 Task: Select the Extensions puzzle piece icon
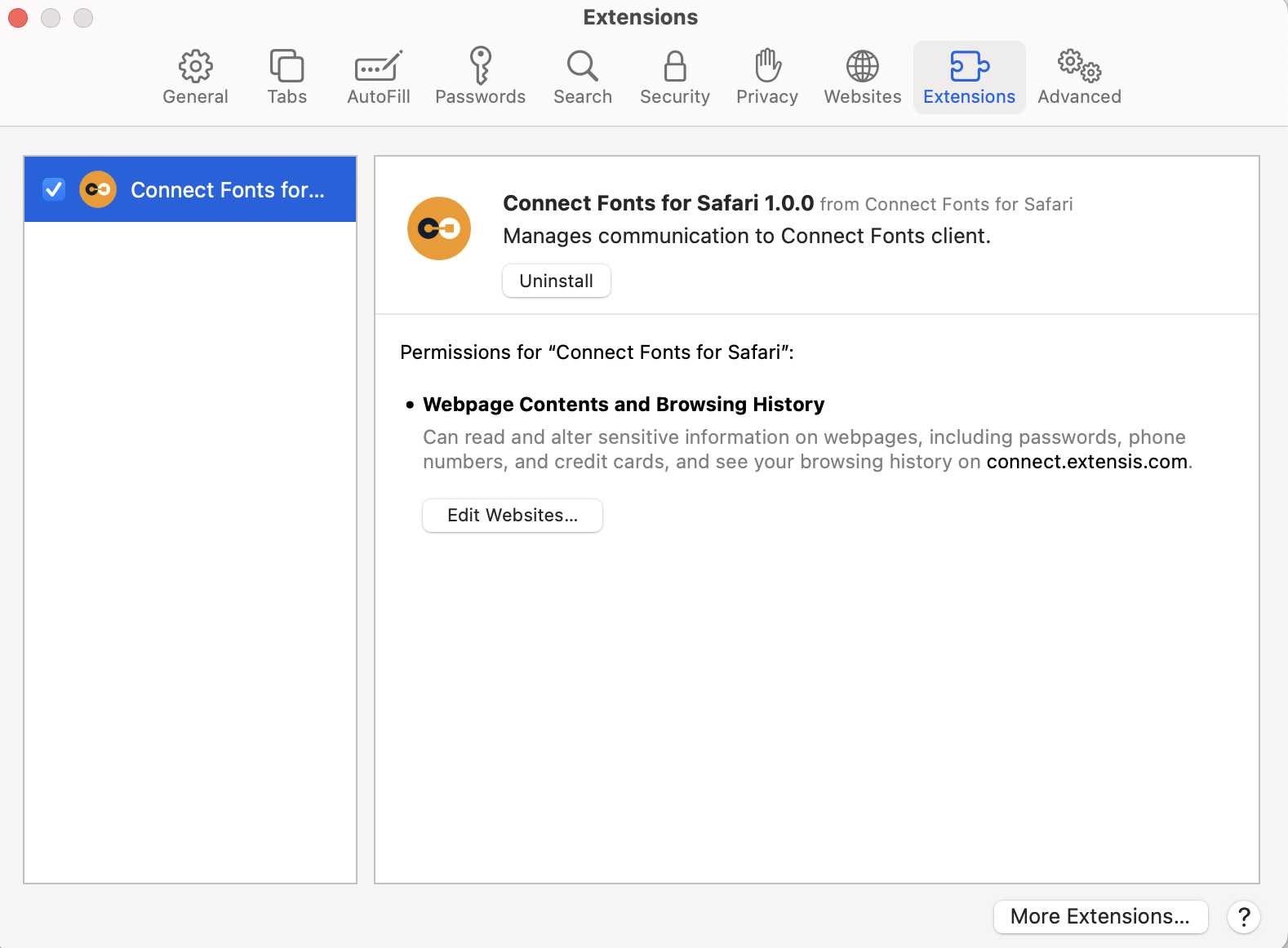pos(970,66)
